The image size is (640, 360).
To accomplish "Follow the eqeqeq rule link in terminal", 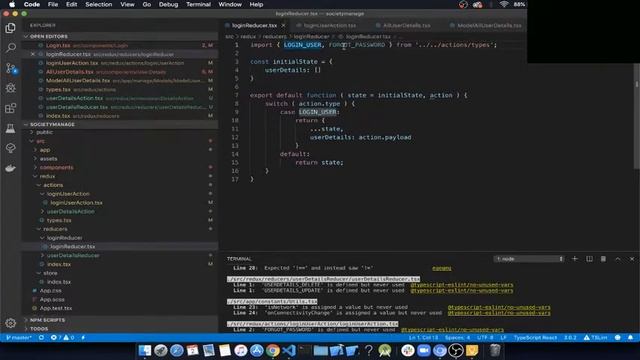I will [x=442, y=268].
